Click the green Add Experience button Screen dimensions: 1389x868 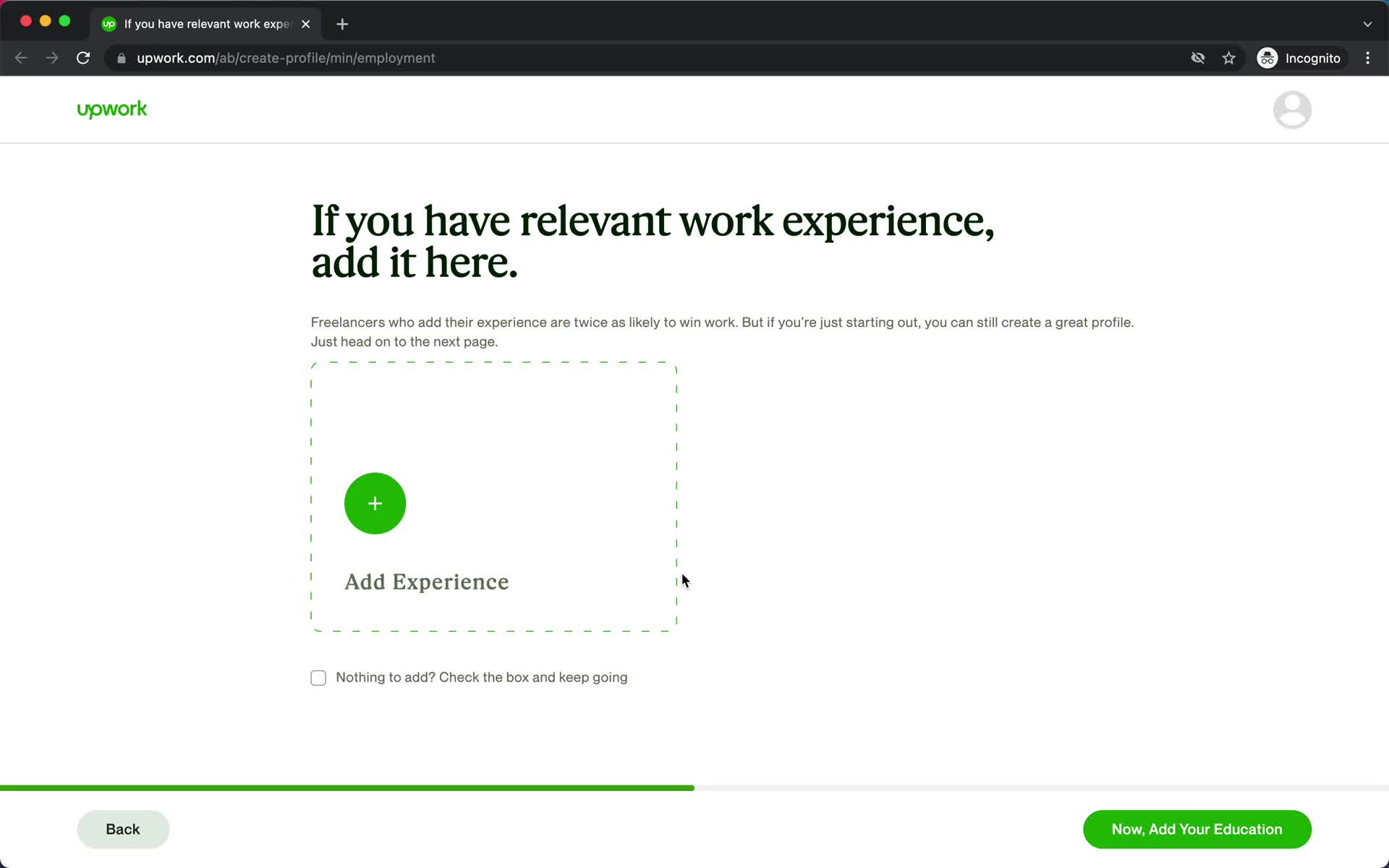[x=376, y=503]
